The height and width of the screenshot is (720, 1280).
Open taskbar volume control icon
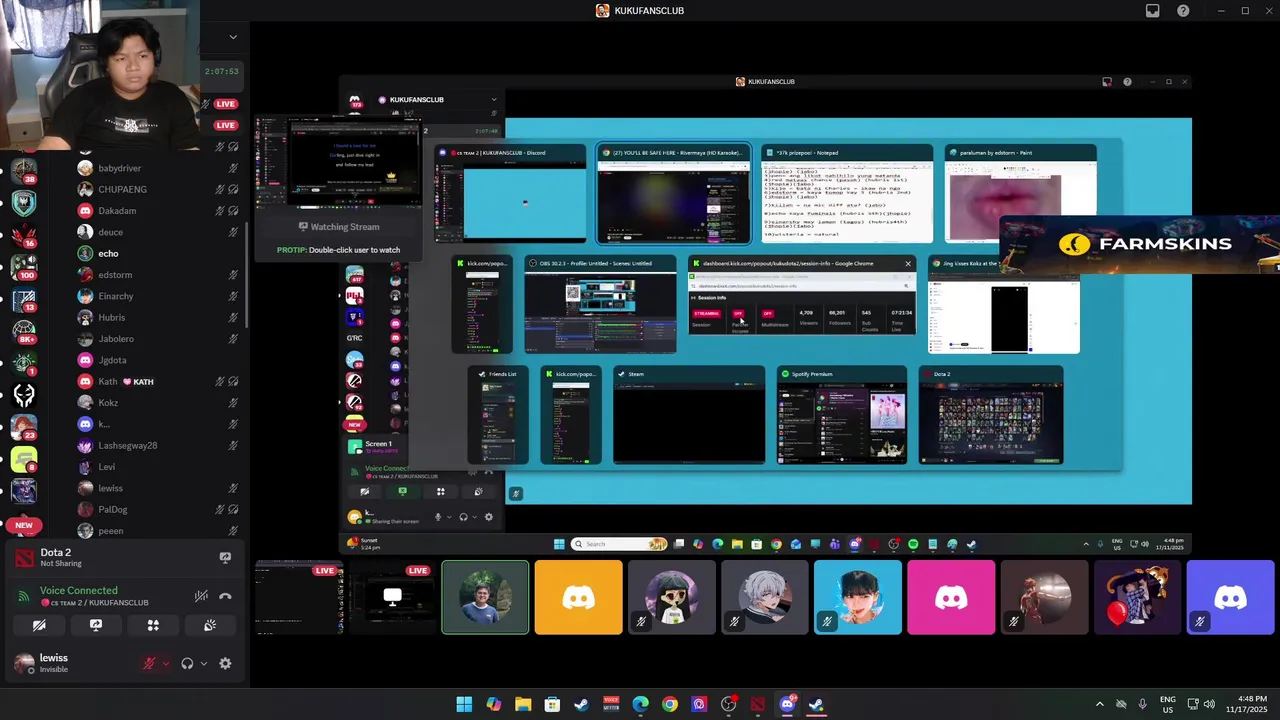point(1209,704)
